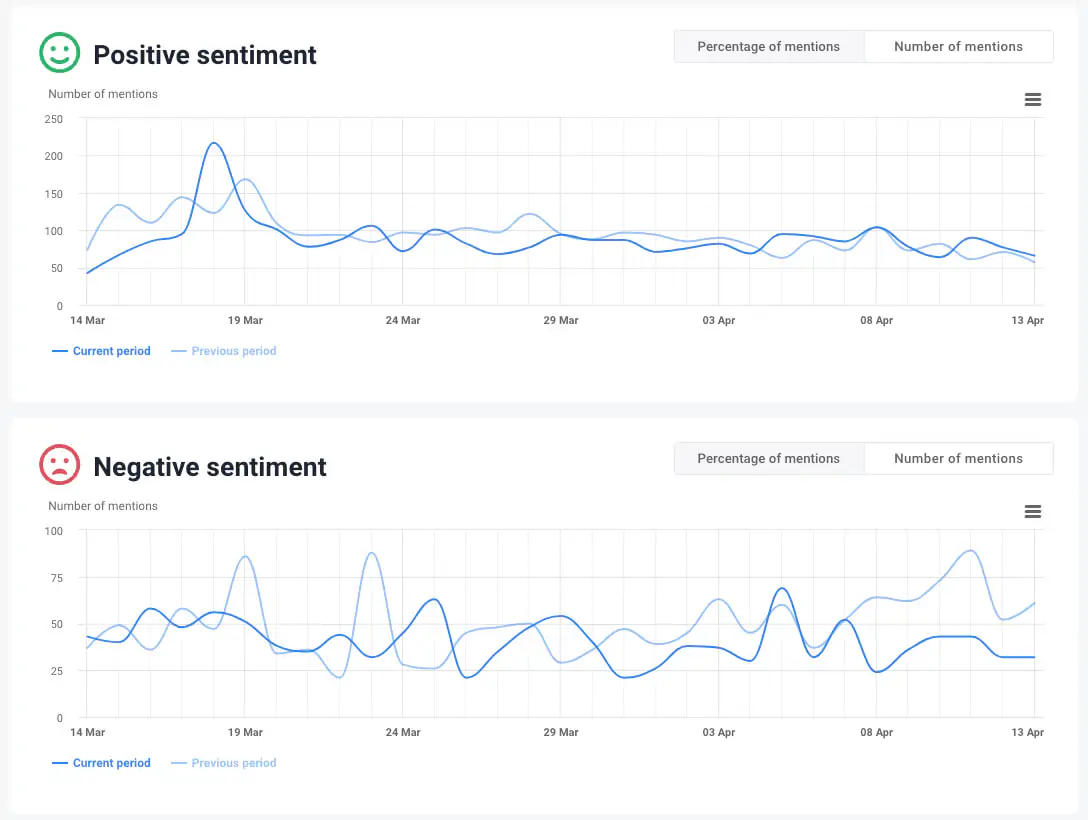Click the Positive chart peak near 18 Mar

pyautogui.click(x=214, y=144)
